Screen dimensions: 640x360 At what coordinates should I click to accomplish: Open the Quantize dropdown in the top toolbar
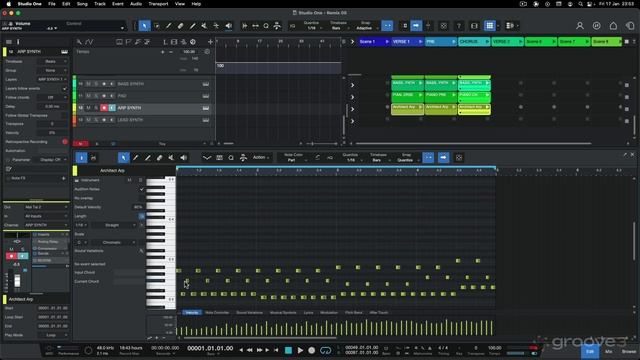click(x=313, y=28)
